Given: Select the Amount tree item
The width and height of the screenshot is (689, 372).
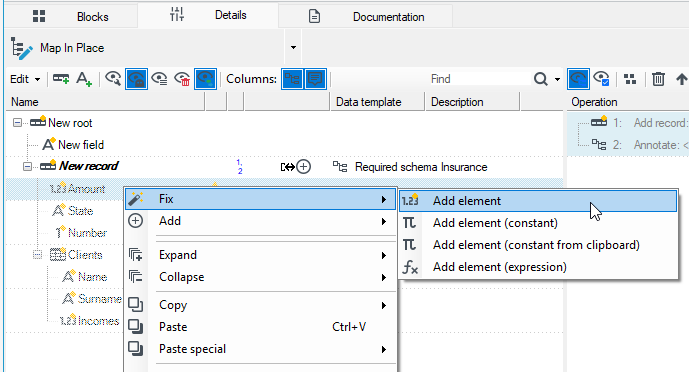Looking at the screenshot, I should (x=86, y=189).
